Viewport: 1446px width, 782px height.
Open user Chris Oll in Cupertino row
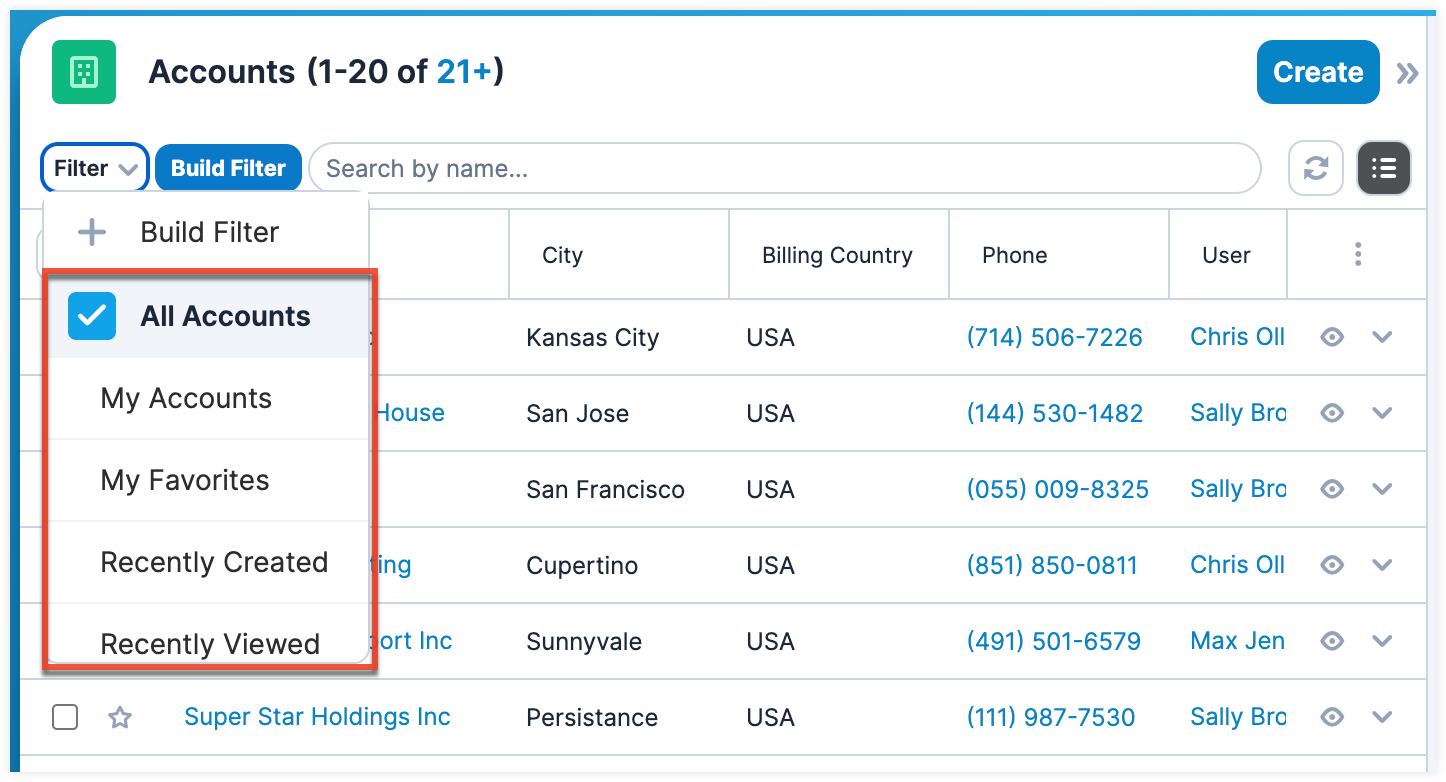click(x=1237, y=565)
